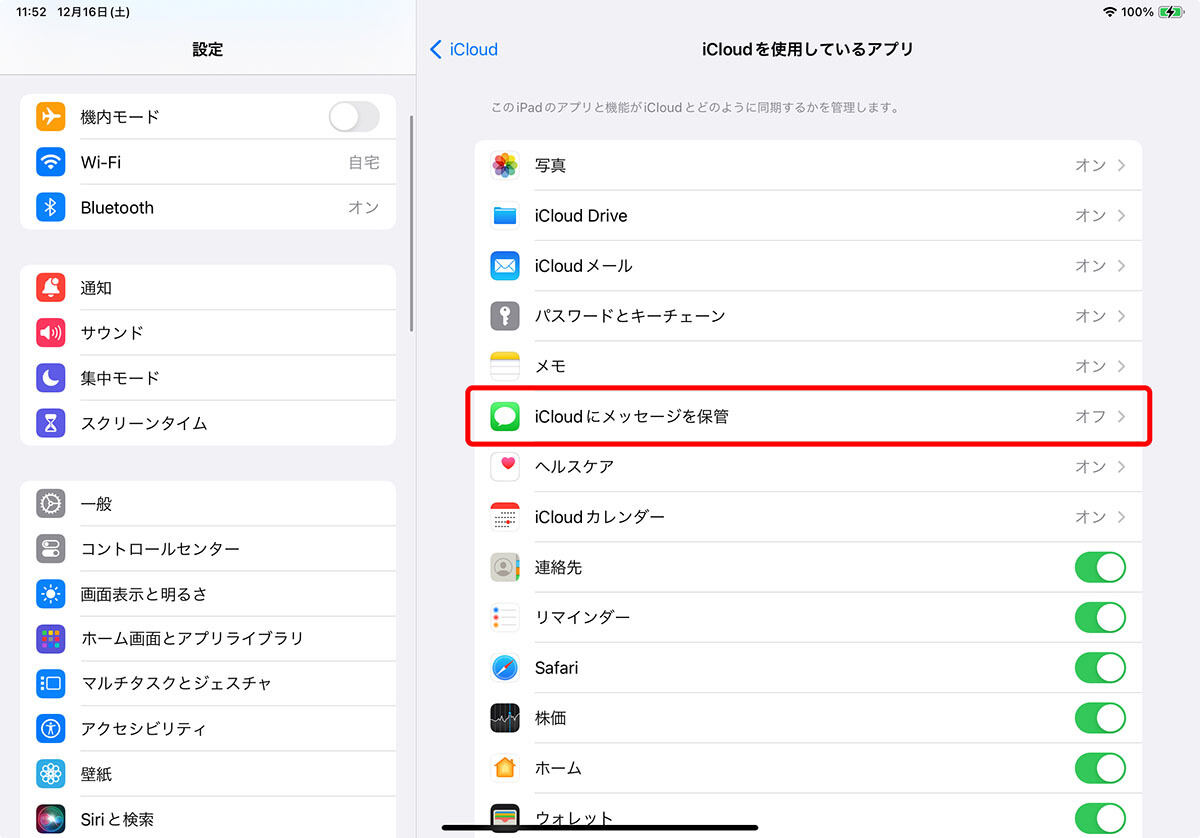Screen dimensions: 1200x838
Task: Open the iCloud メール row chevron
Action: click(x=1121, y=266)
